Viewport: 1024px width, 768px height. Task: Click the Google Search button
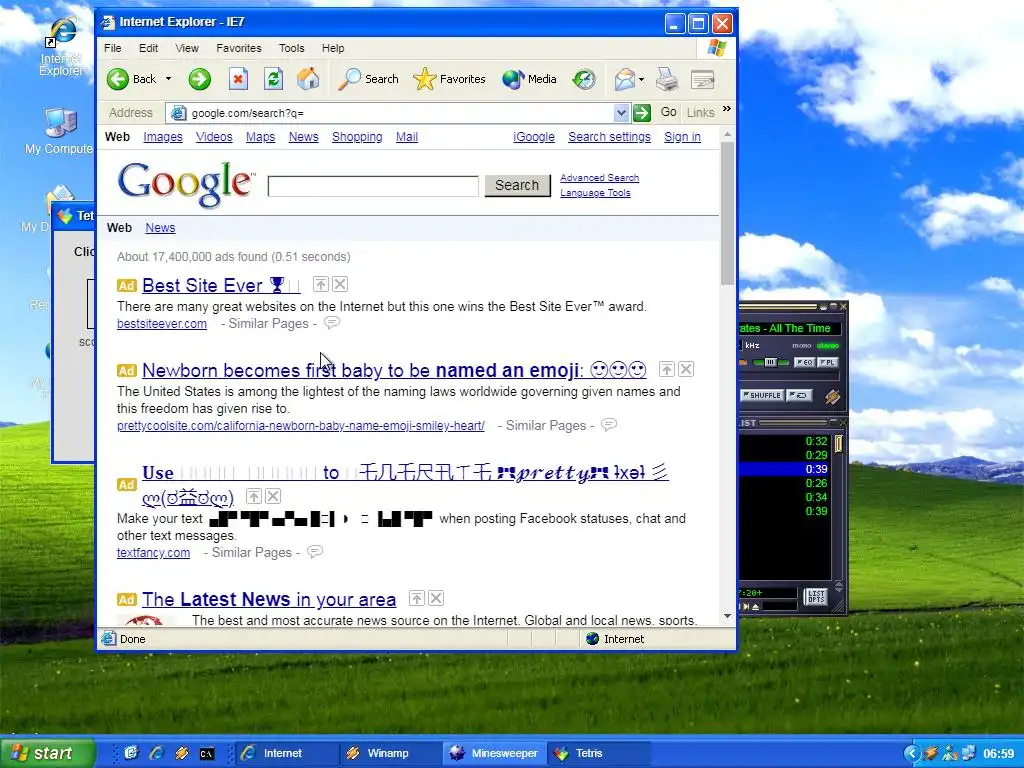point(517,185)
